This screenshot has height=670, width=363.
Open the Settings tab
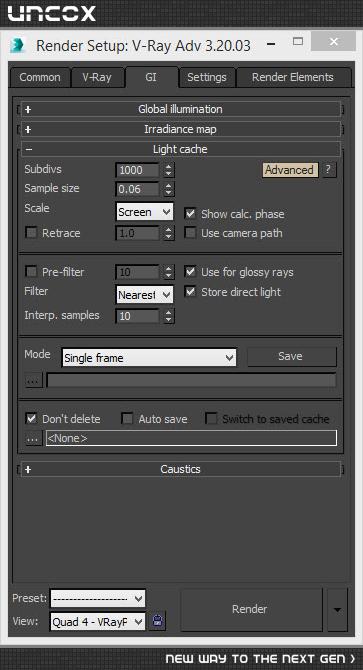coord(207,77)
